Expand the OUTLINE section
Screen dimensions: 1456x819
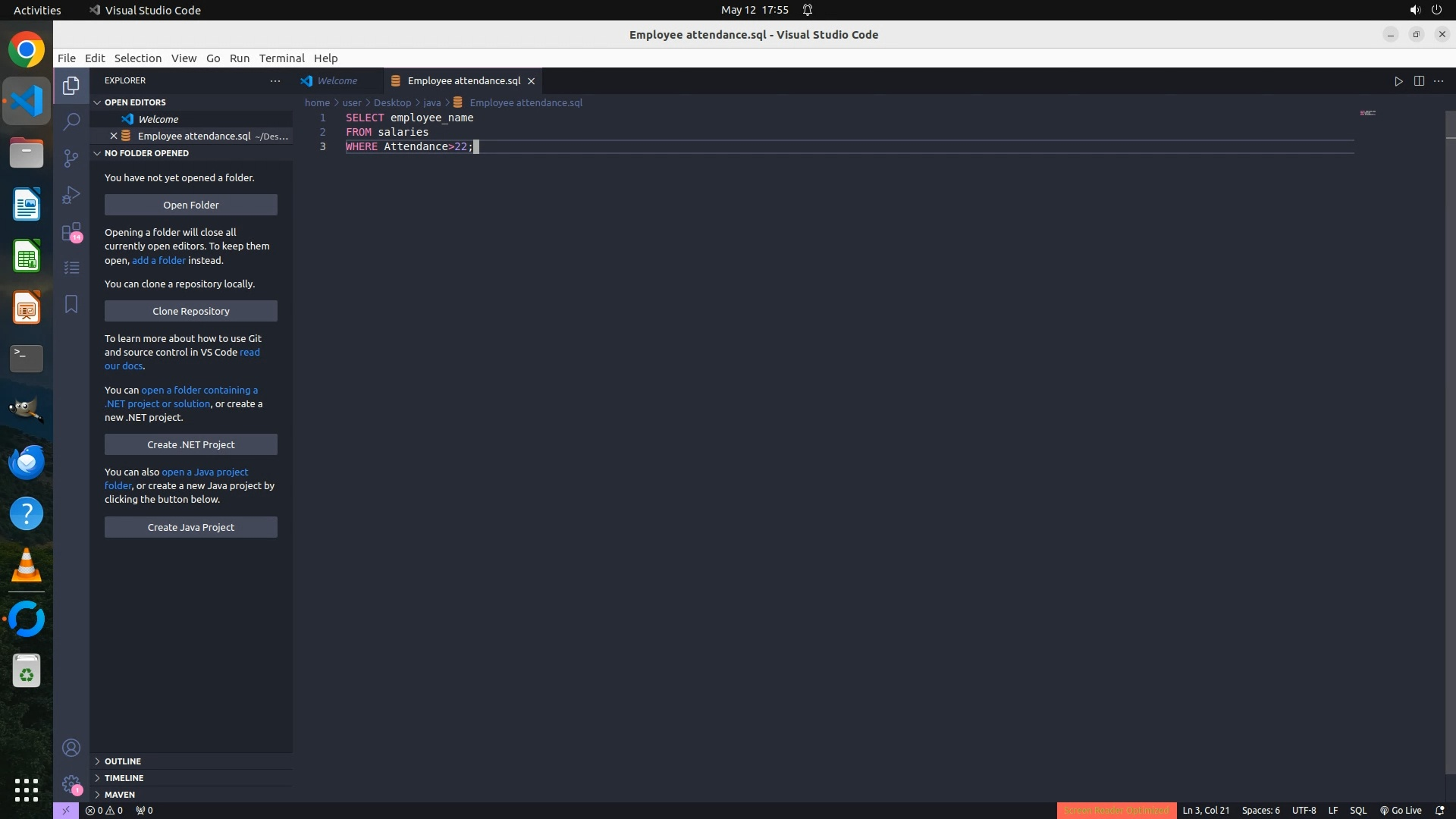123,761
